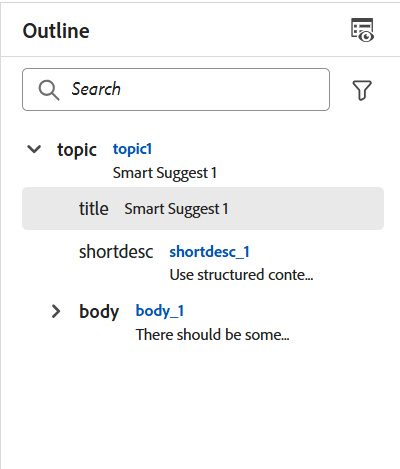The width and height of the screenshot is (400, 469).
Task: Collapse the topic node chevron
Action: pos(34,149)
